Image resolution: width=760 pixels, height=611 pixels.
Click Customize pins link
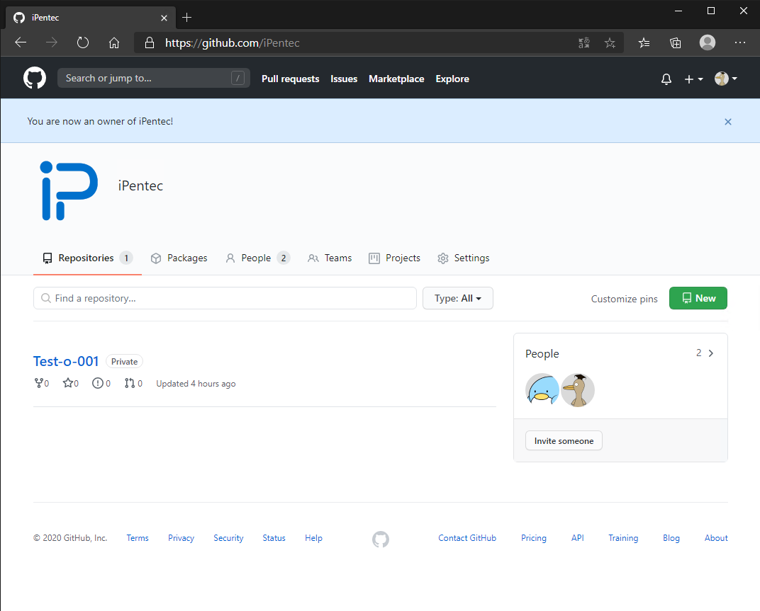click(x=624, y=298)
